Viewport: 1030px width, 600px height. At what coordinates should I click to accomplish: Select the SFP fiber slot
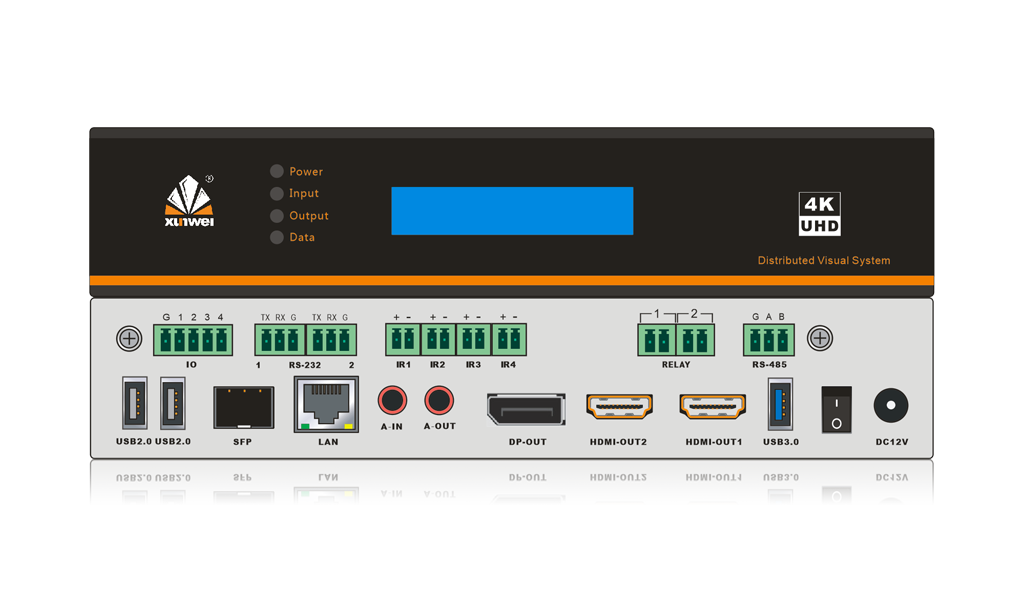[x=243, y=406]
